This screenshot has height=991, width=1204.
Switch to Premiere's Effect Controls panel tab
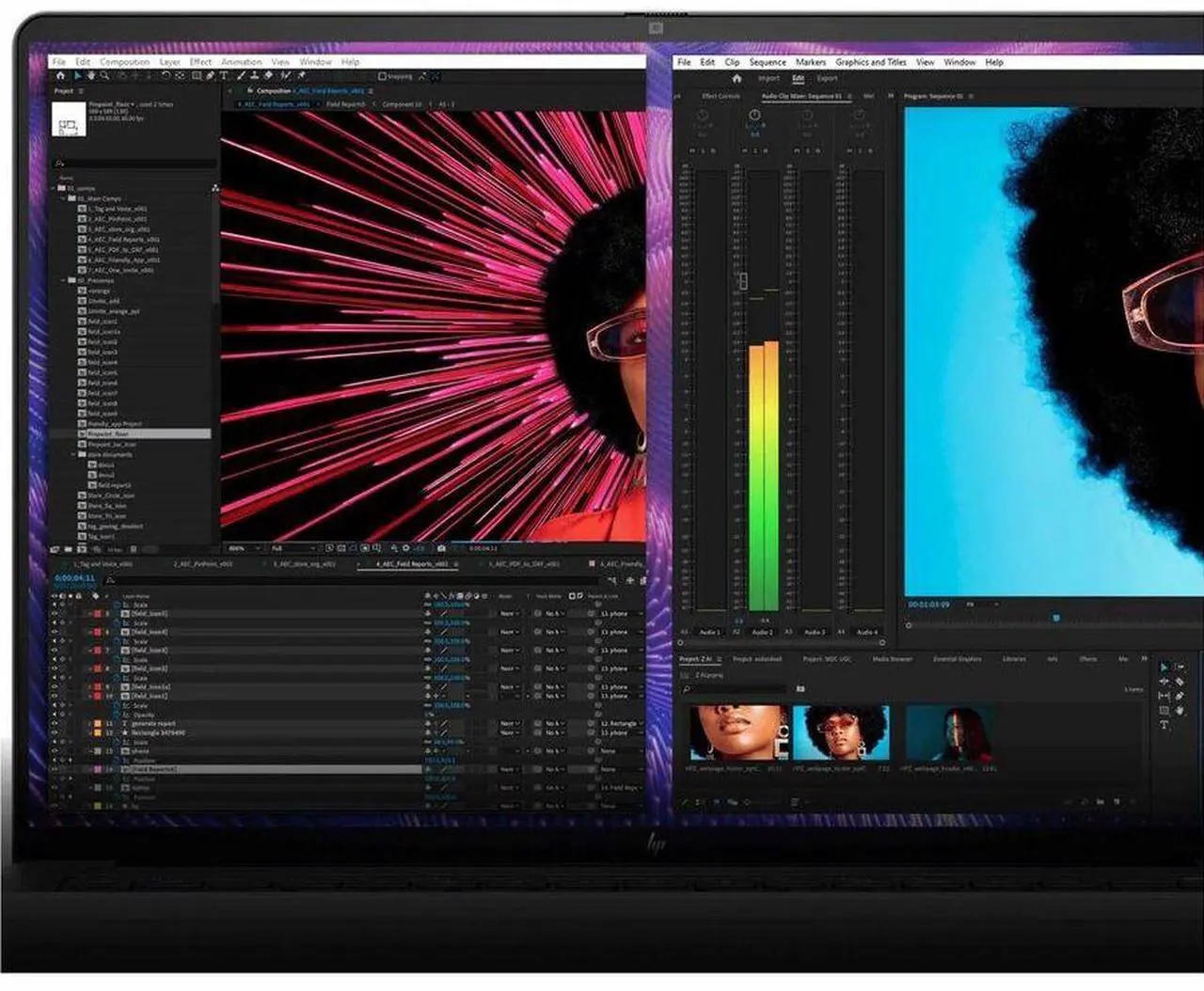click(x=721, y=96)
